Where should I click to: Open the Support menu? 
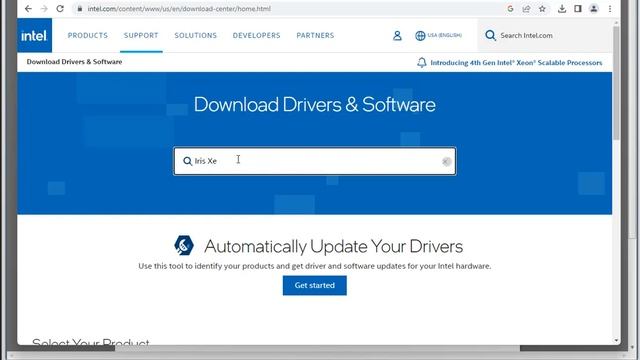click(141, 36)
